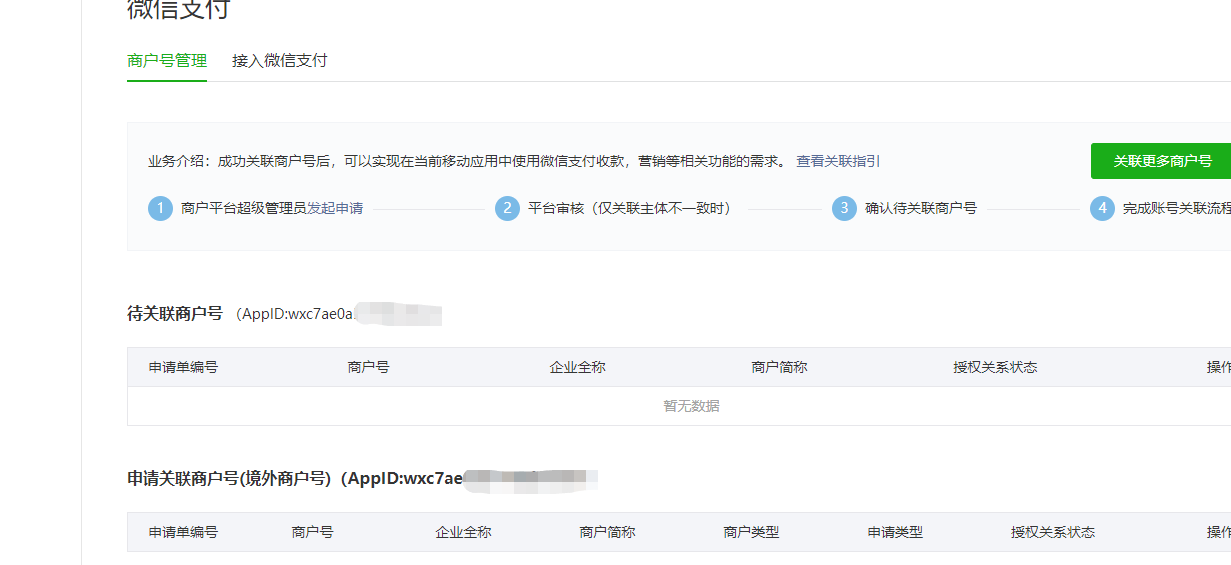Click step 1 number circle icon
Screen dimensions: 1231x565
point(160,208)
